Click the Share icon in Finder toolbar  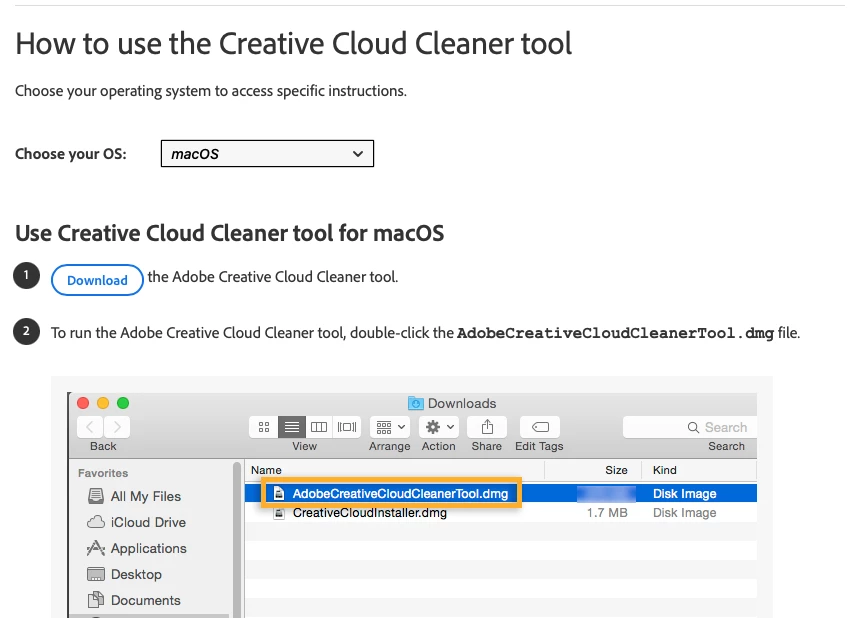coord(487,427)
